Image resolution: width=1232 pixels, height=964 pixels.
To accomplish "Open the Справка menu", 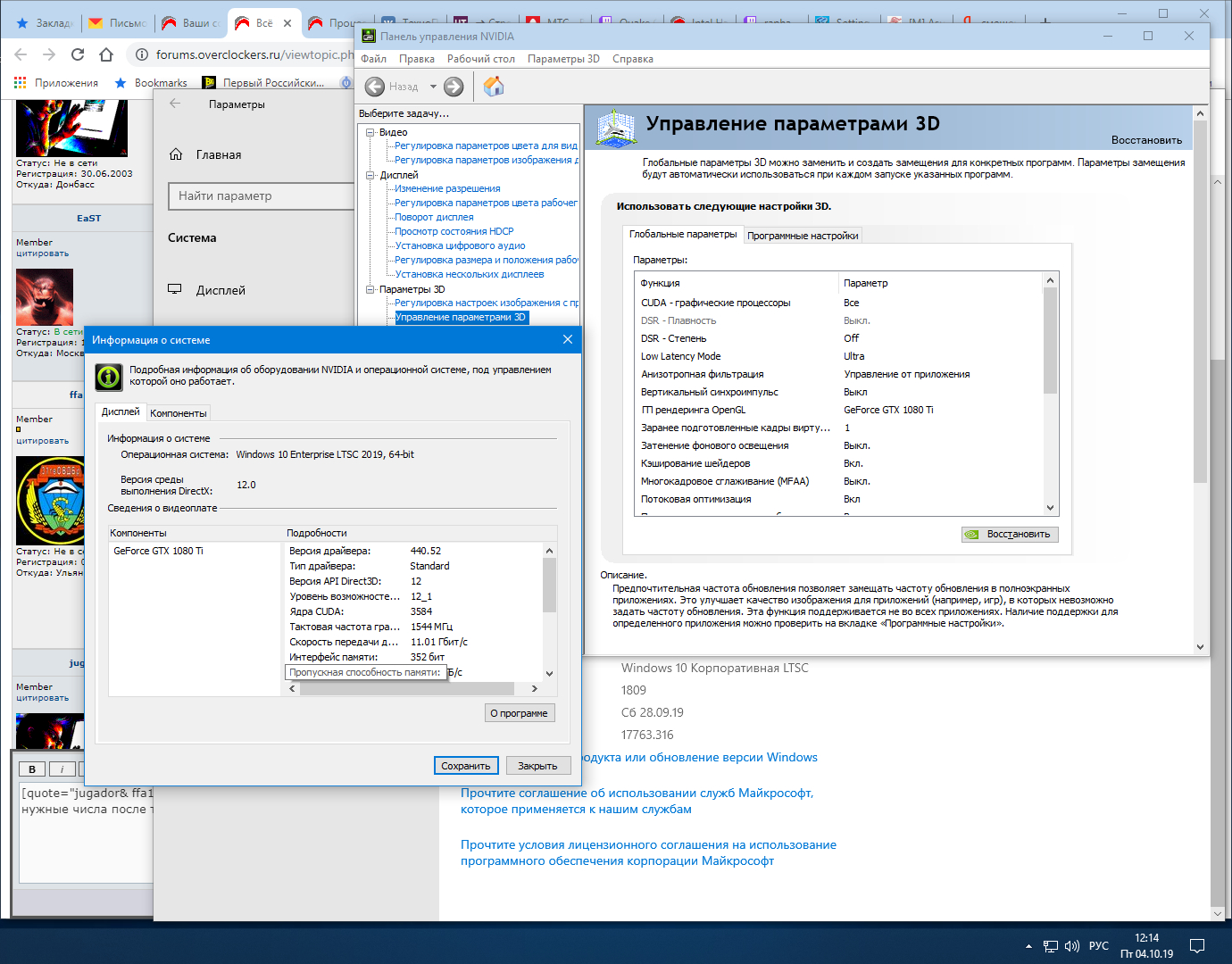I will click(633, 59).
